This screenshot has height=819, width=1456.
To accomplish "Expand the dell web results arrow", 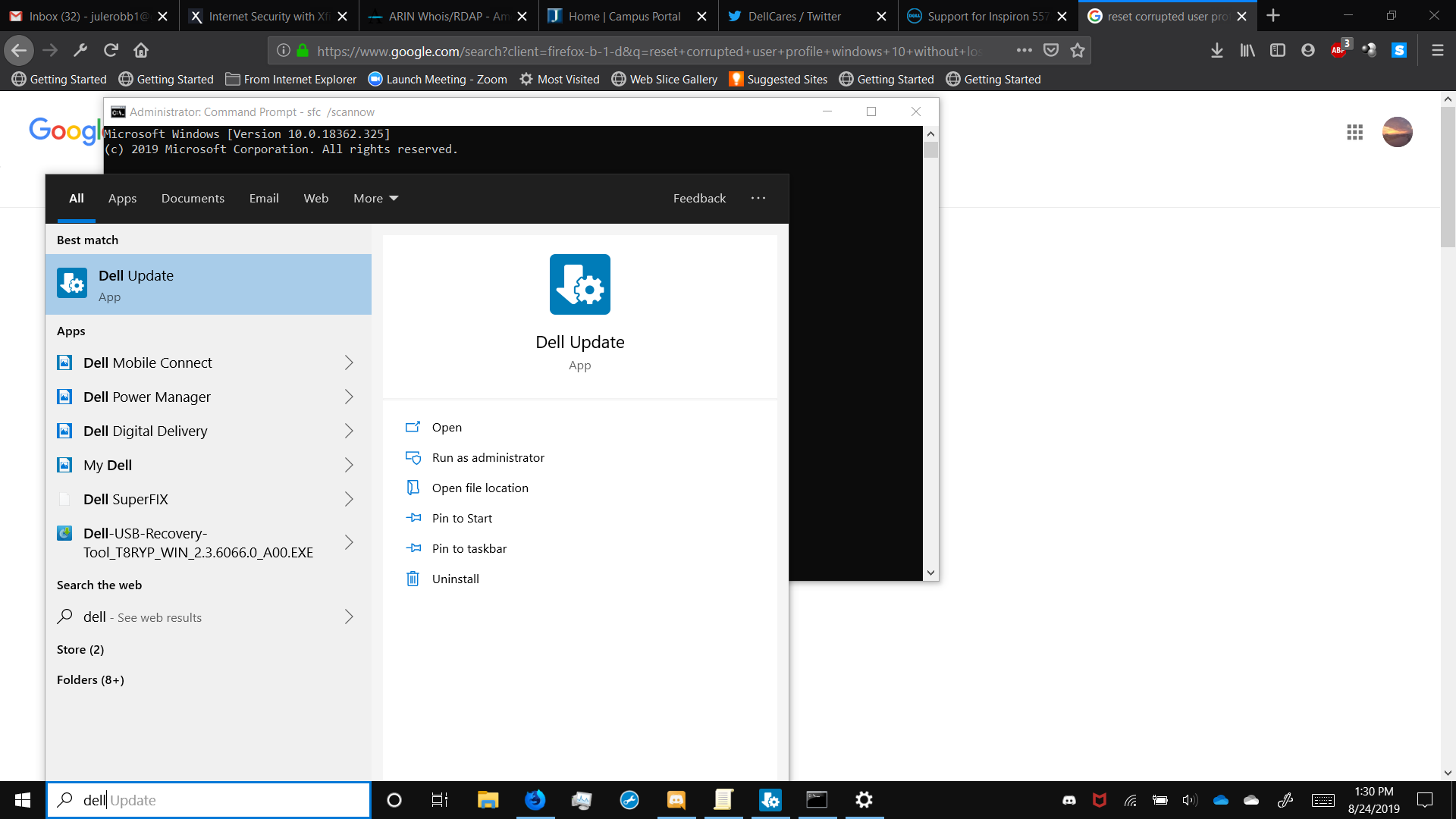I will (x=348, y=617).
